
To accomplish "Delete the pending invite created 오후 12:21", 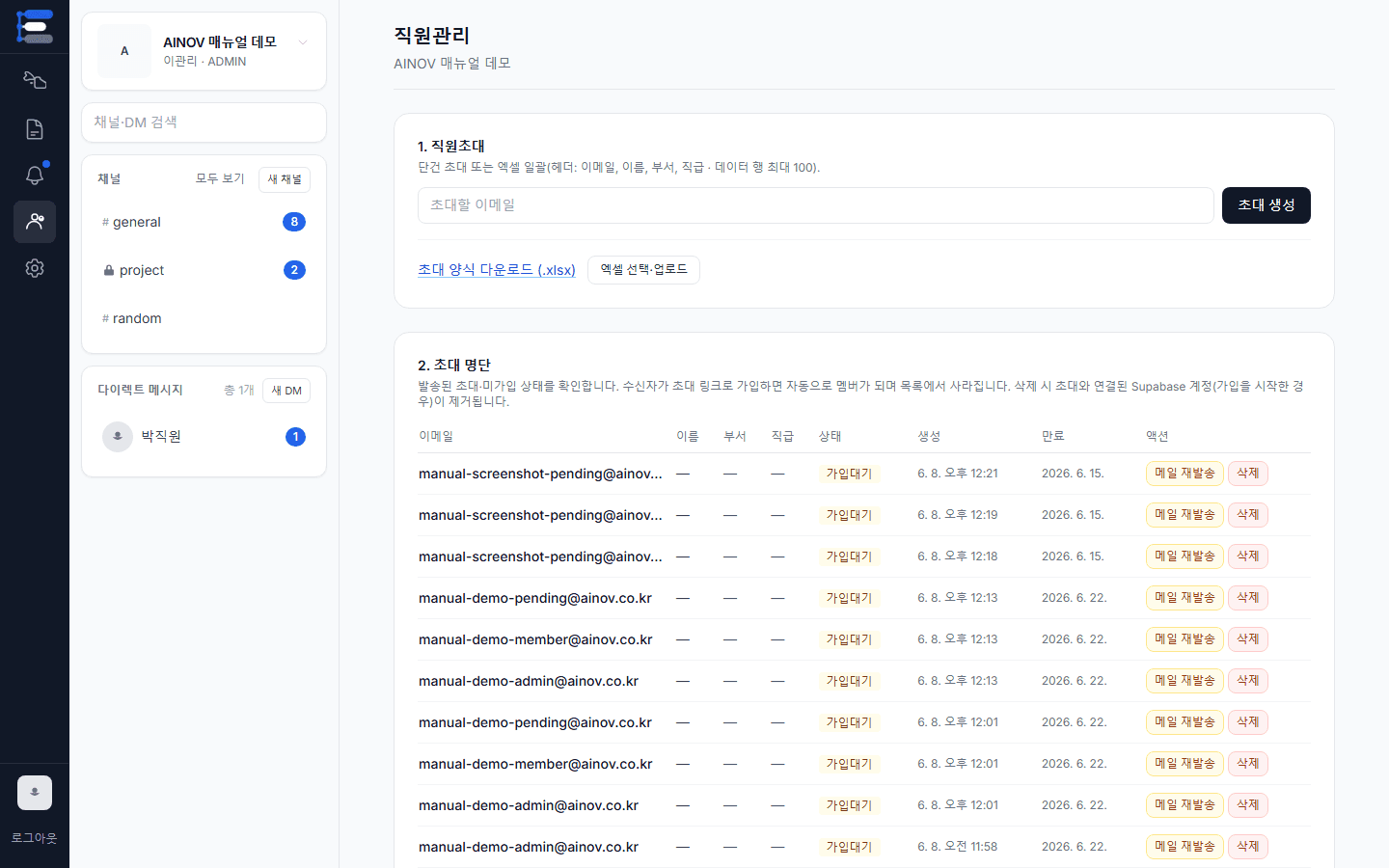I will [1248, 474].
